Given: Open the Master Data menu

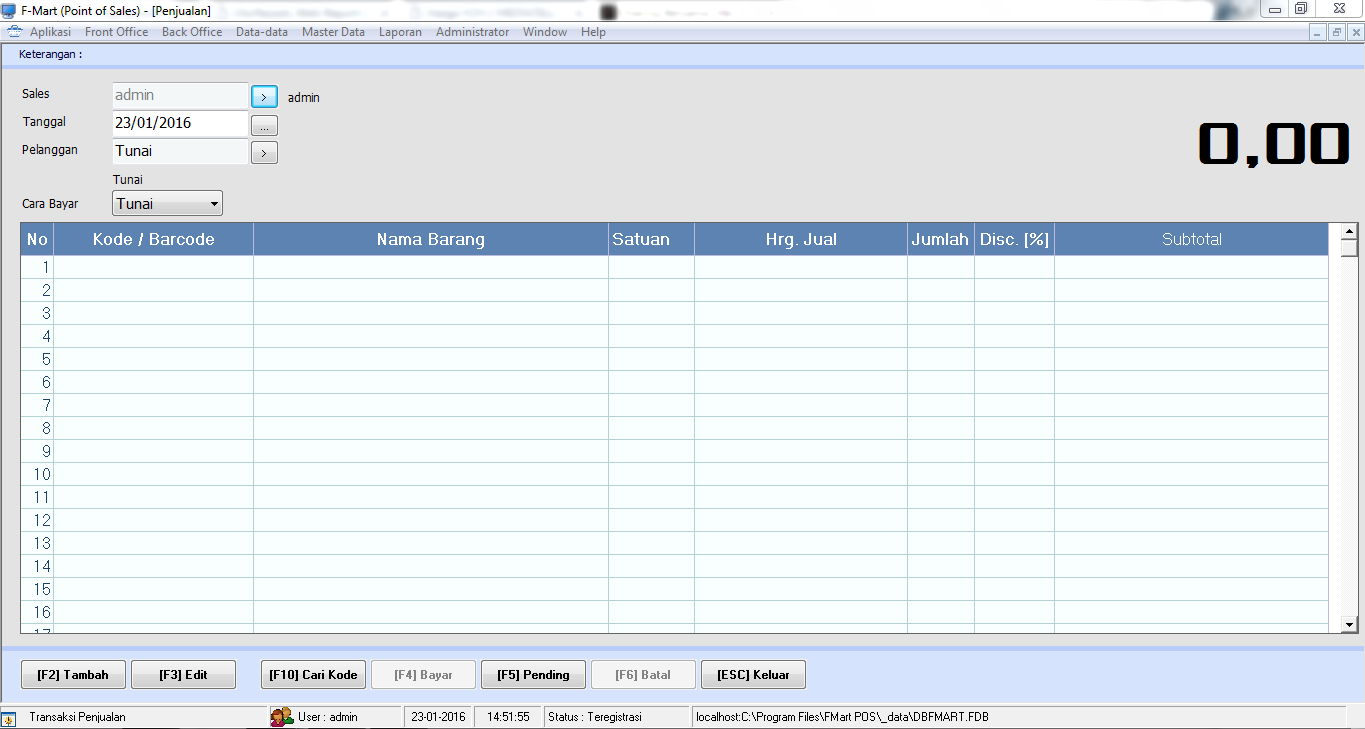Looking at the screenshot, I should [333, 32].
